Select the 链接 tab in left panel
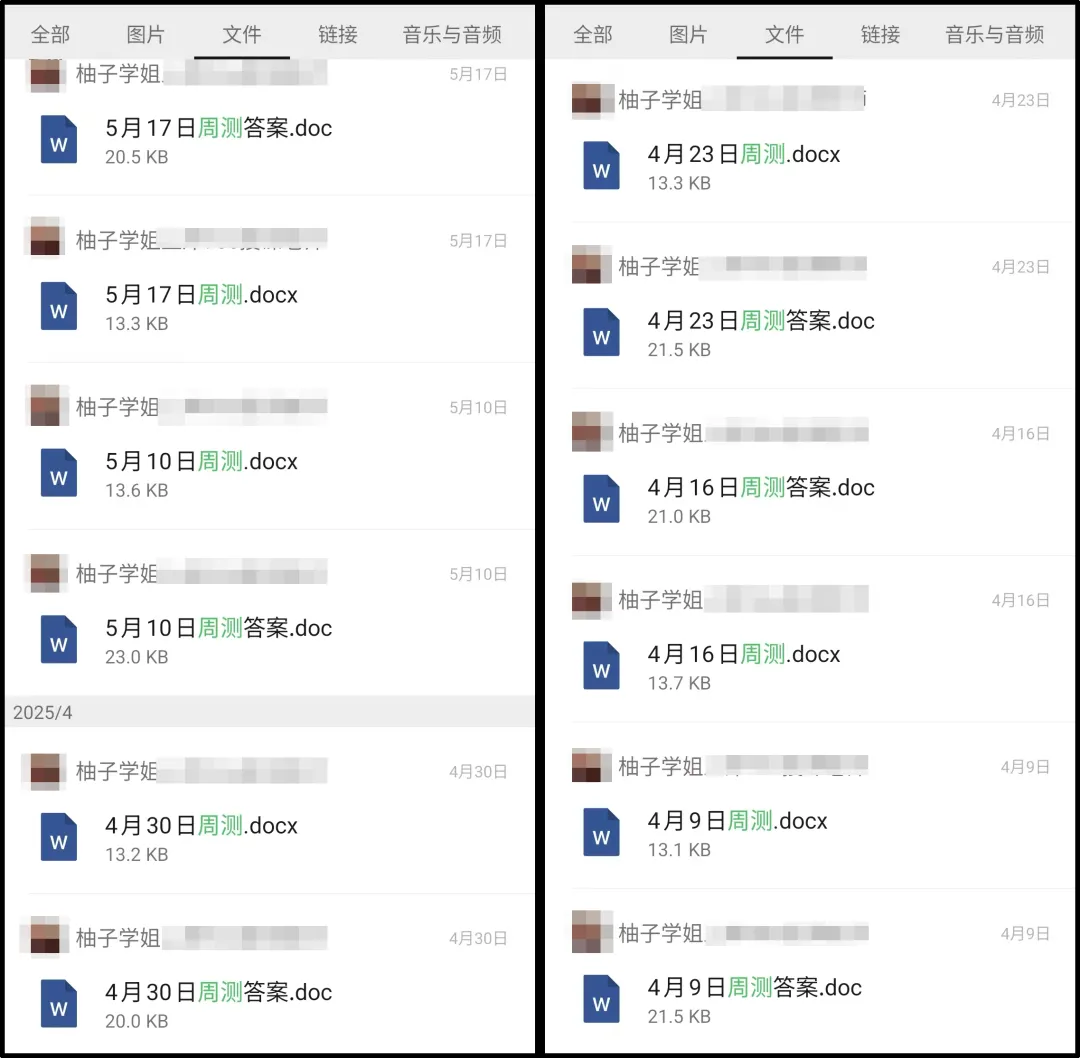This screenshot has width=1080, height=1058. [338, 34]
